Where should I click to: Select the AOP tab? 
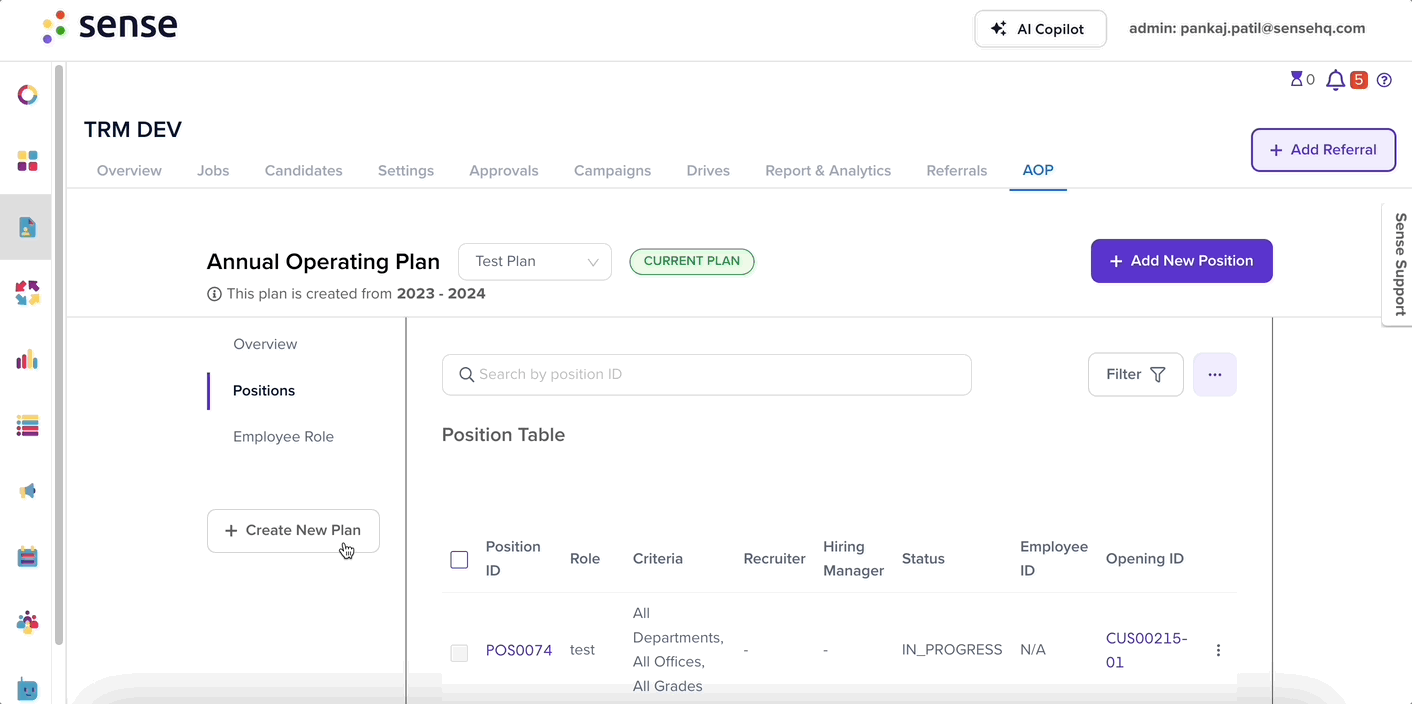[1038, 170]
